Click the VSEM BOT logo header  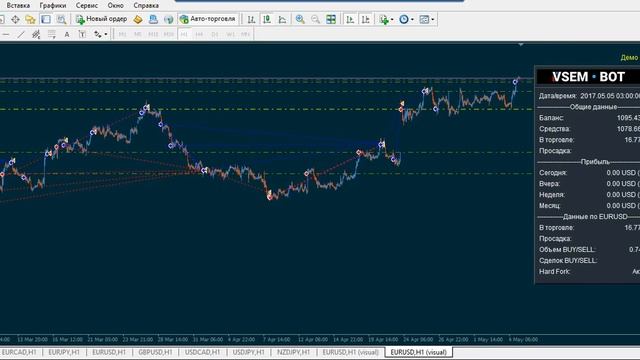pos(588,77)
